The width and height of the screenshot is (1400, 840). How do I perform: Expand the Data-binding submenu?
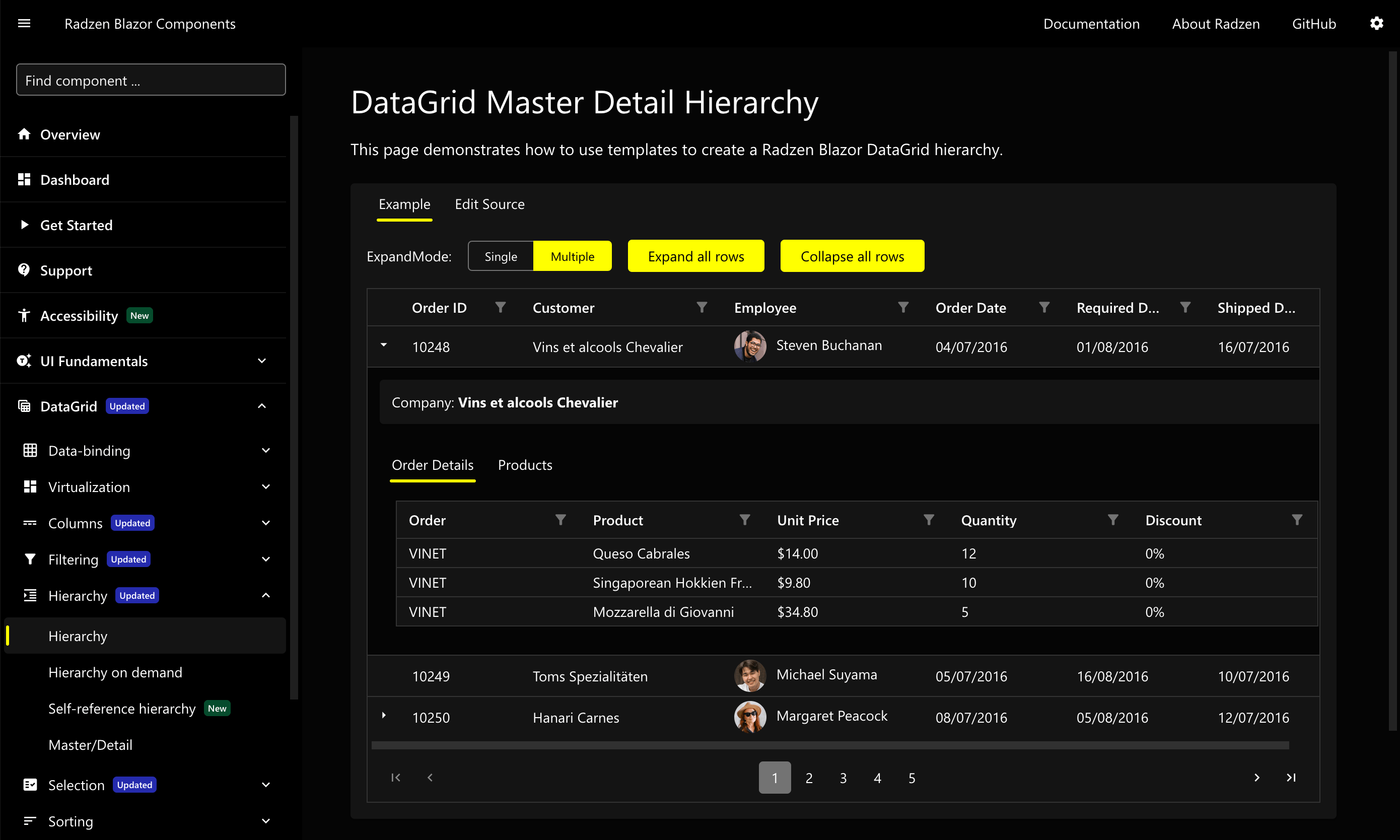click(265, 451)
